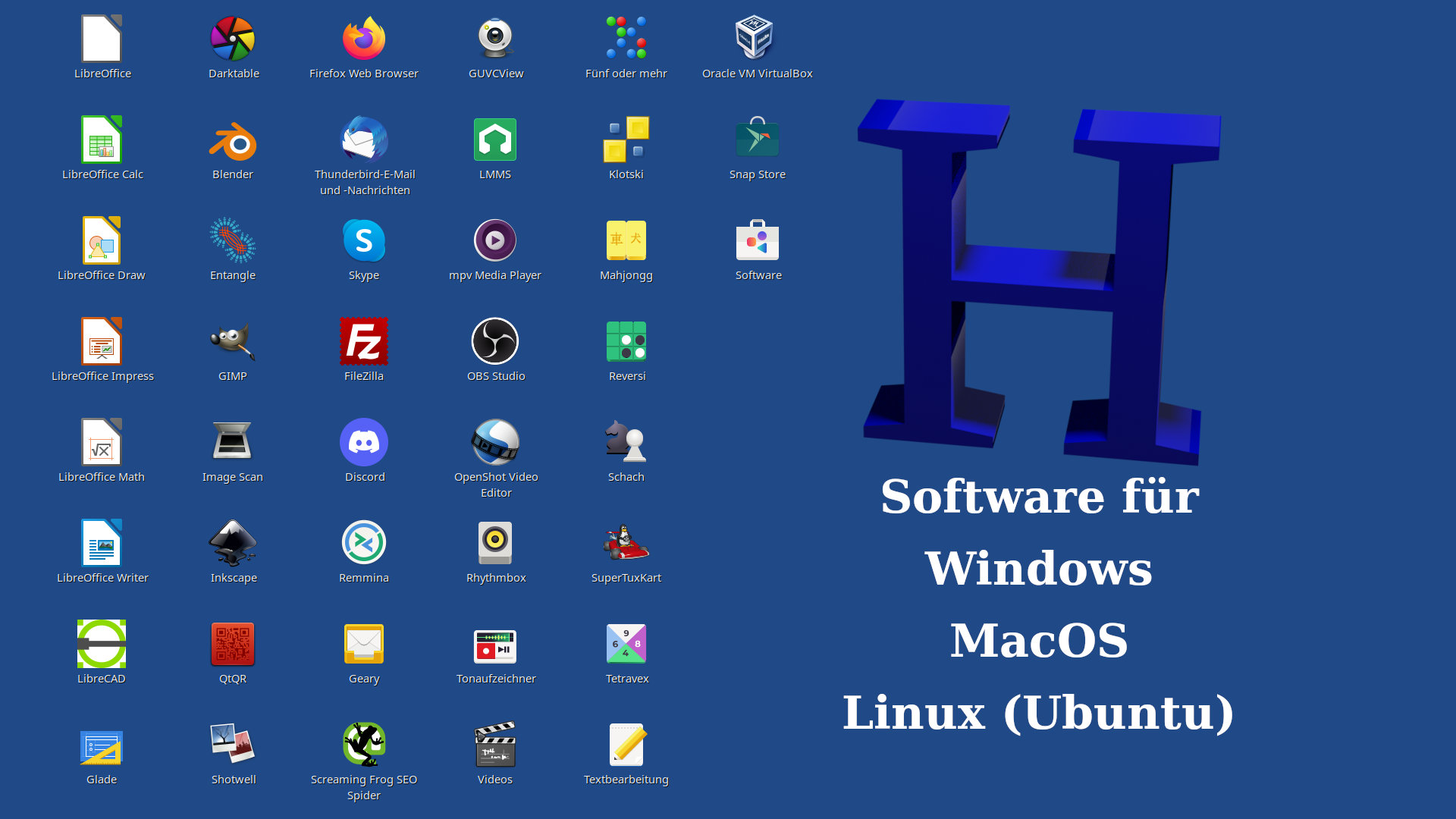
Task: Click the "Oracle VM VirtualBox" label text
Action: (x=757, y=74)
